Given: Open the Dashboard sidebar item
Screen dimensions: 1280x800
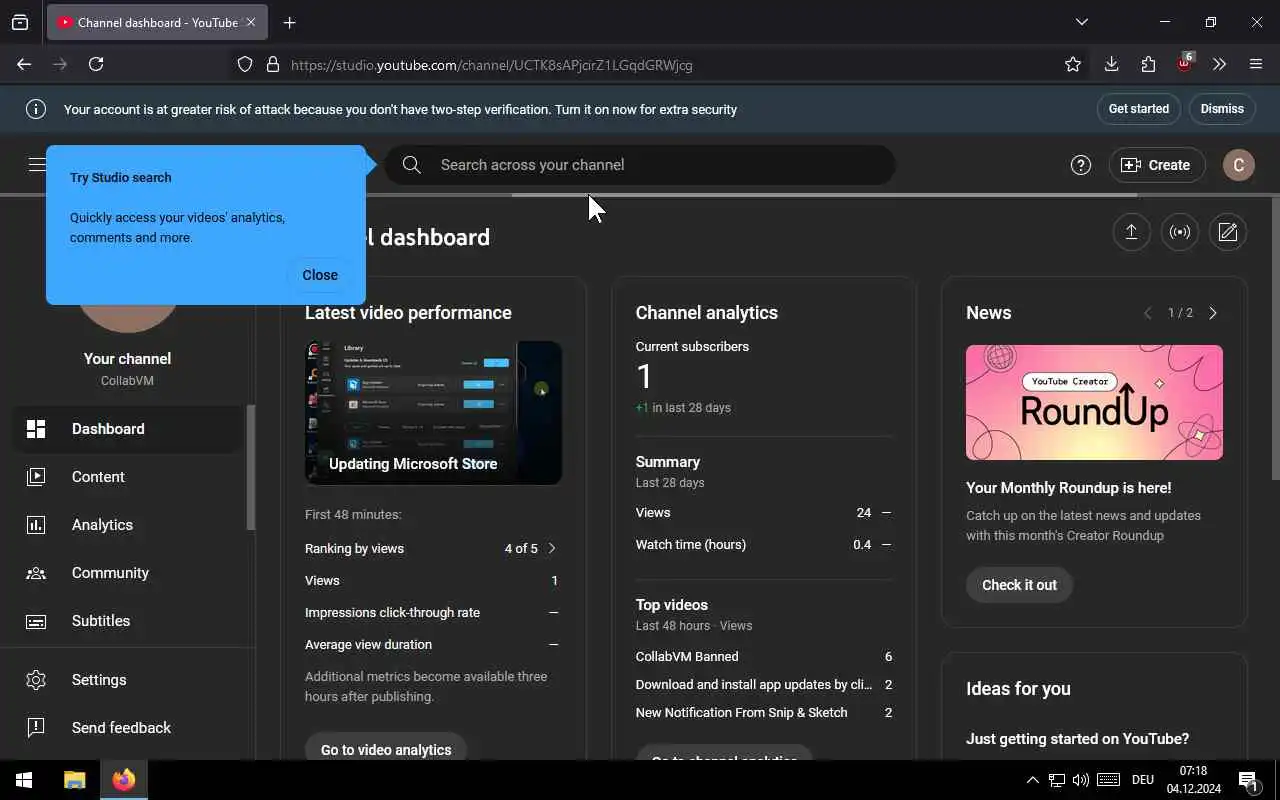Looking at the screenshot, I should coord(128,429).
